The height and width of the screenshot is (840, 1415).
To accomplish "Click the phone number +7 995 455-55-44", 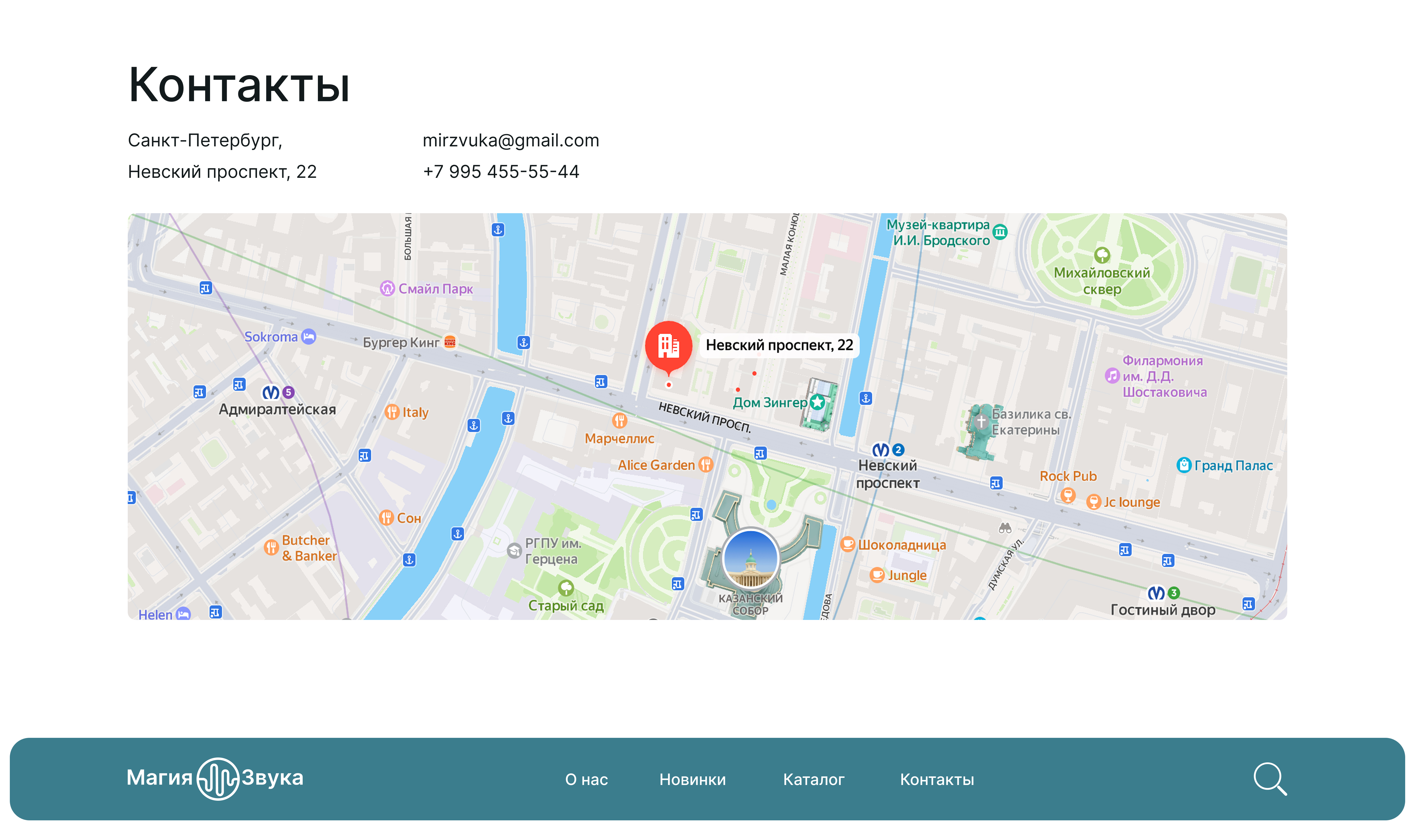I will [x=501, y=171].
